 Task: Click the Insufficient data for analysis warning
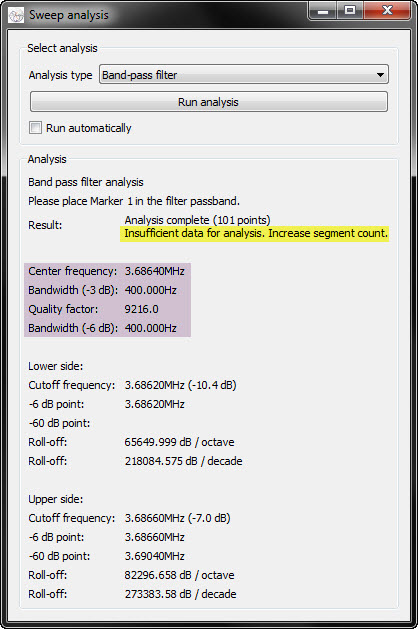[256, 233]
